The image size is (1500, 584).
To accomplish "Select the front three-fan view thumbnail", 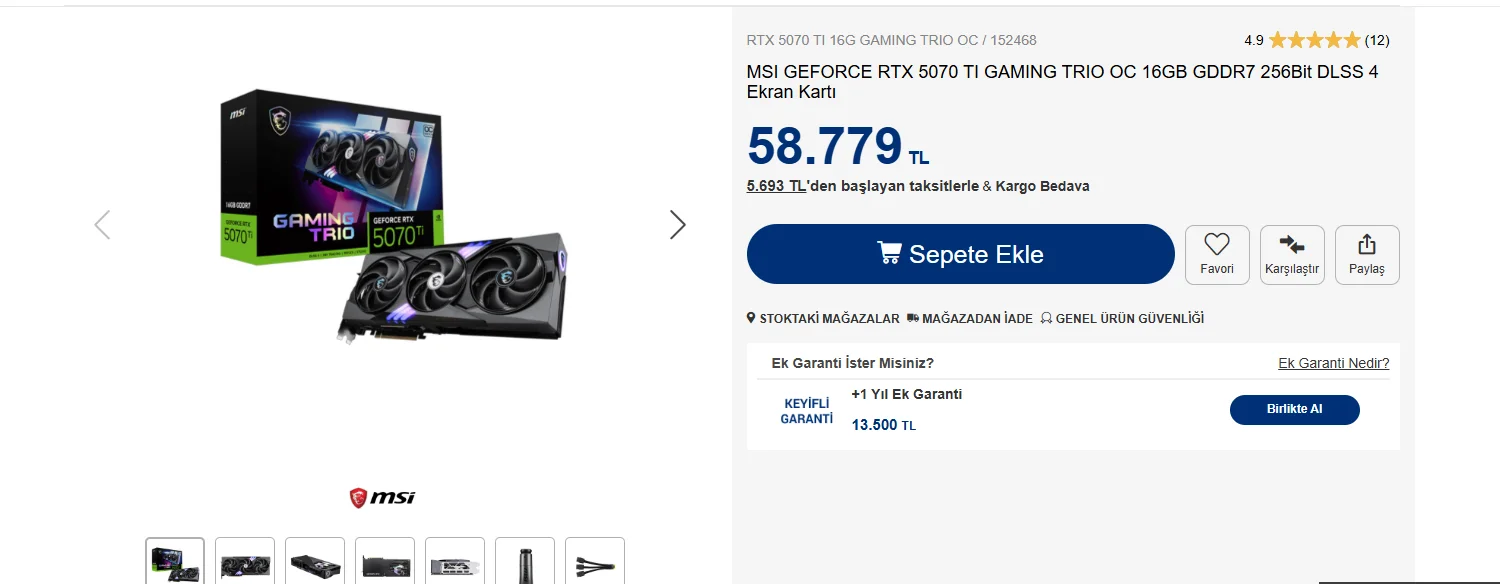I will coord(245,562).
